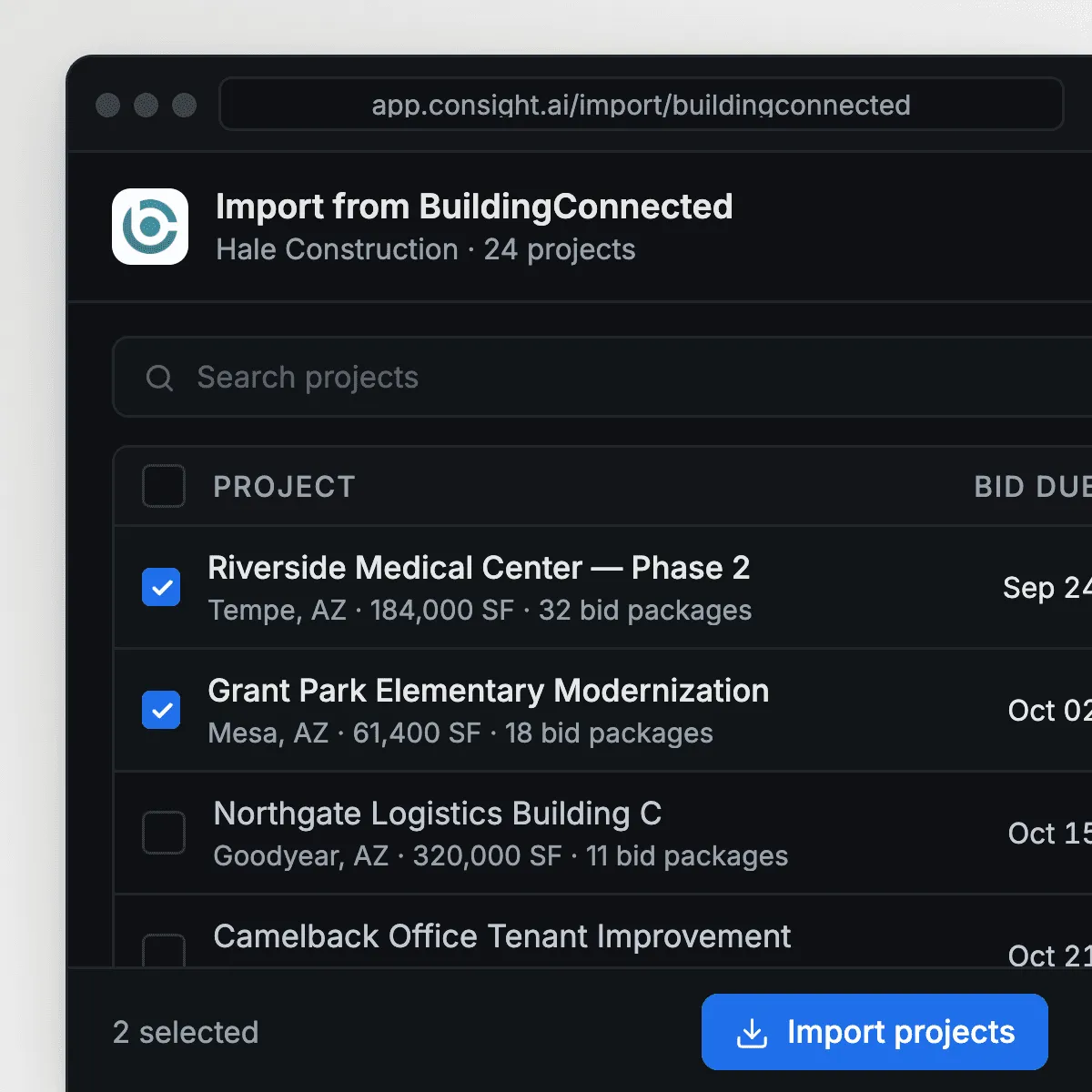Image resolution: width=1092 pixels, height=1092 pixels.
Task: Check the Northgate Logistics Building C checkbox
Action: (164, 833)
